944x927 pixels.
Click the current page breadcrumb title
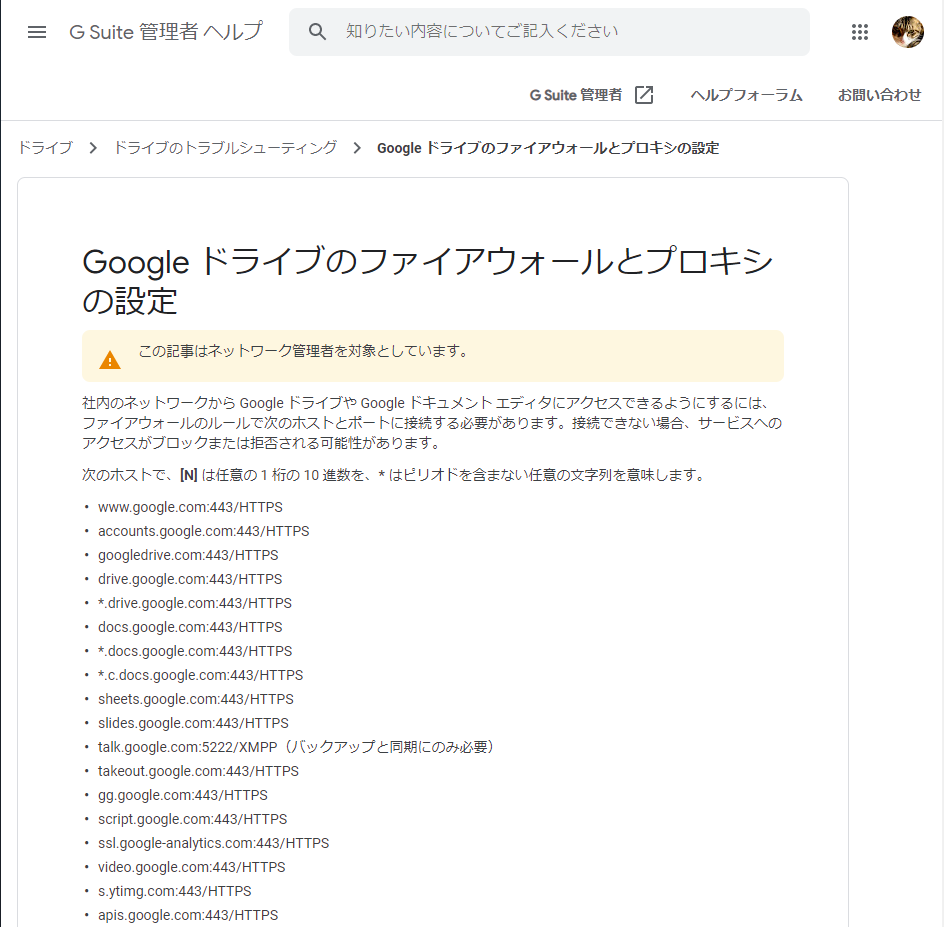[x=548, y=148]
